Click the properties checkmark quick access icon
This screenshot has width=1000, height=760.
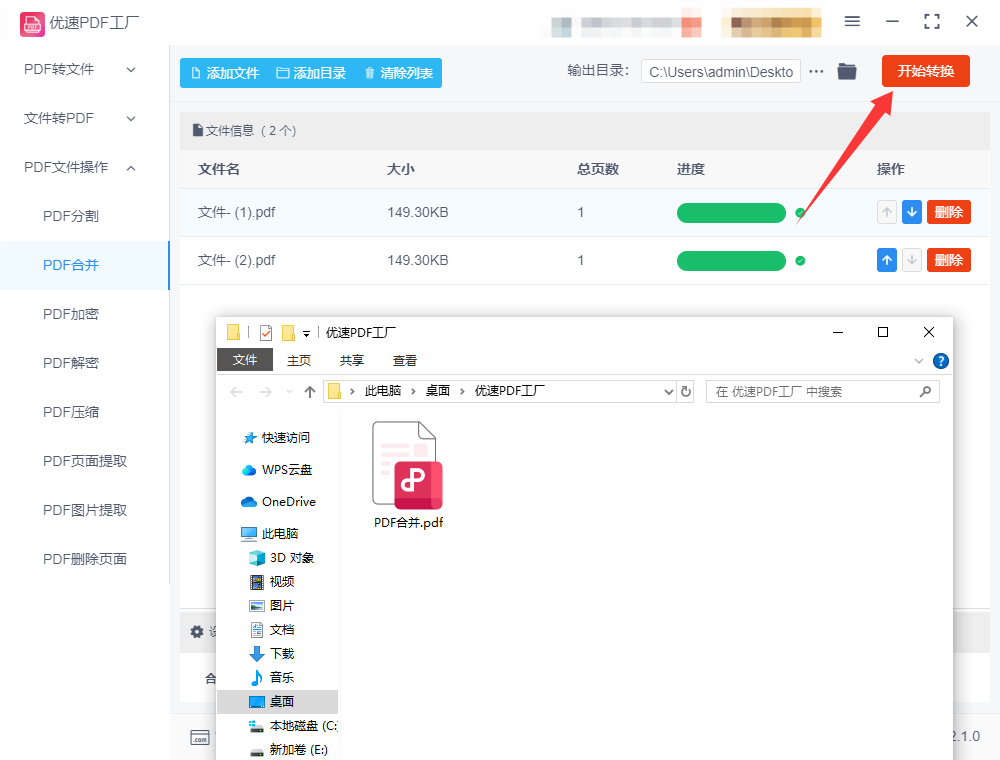coord(266,333)
